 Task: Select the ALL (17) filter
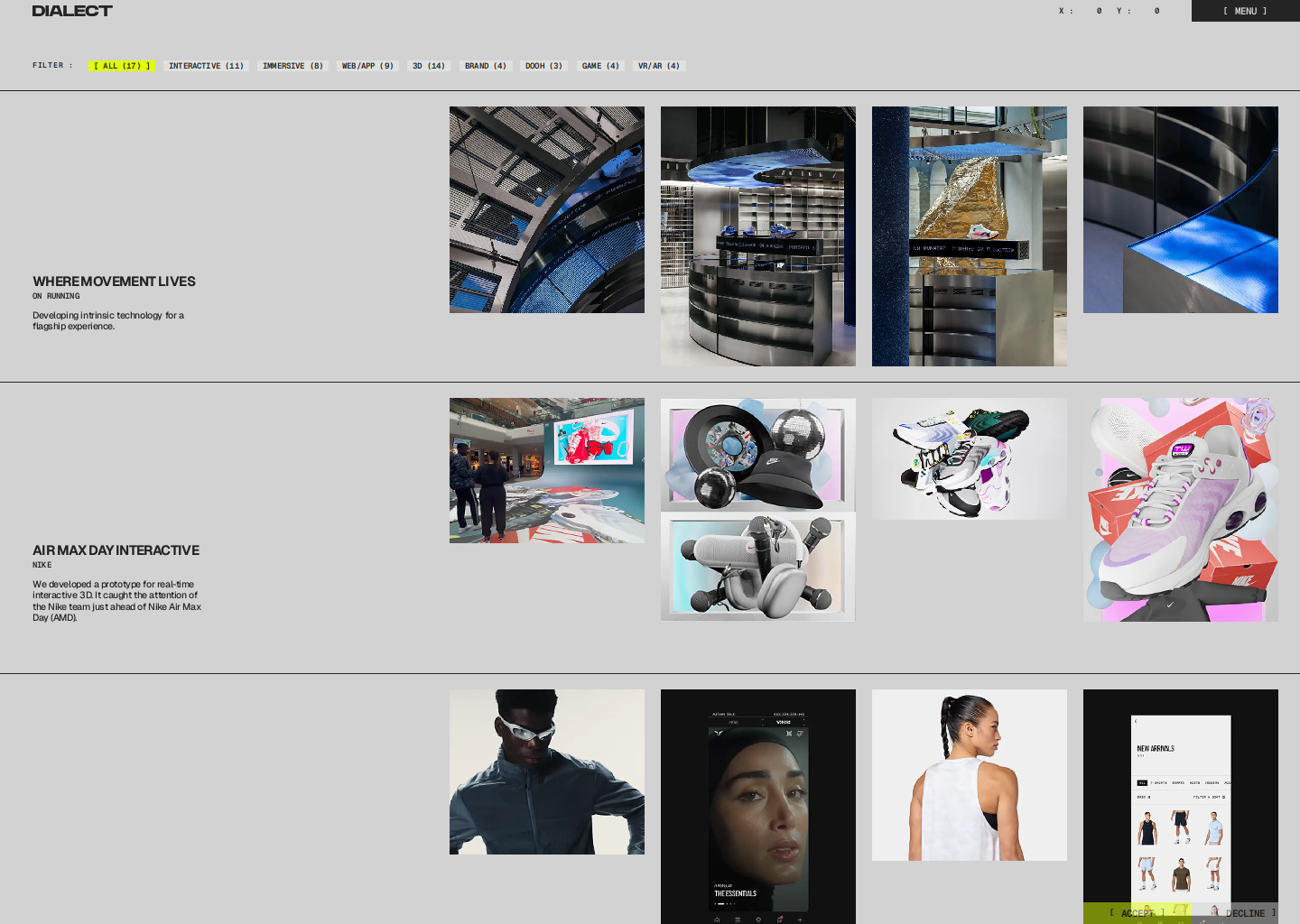point(122,66)
